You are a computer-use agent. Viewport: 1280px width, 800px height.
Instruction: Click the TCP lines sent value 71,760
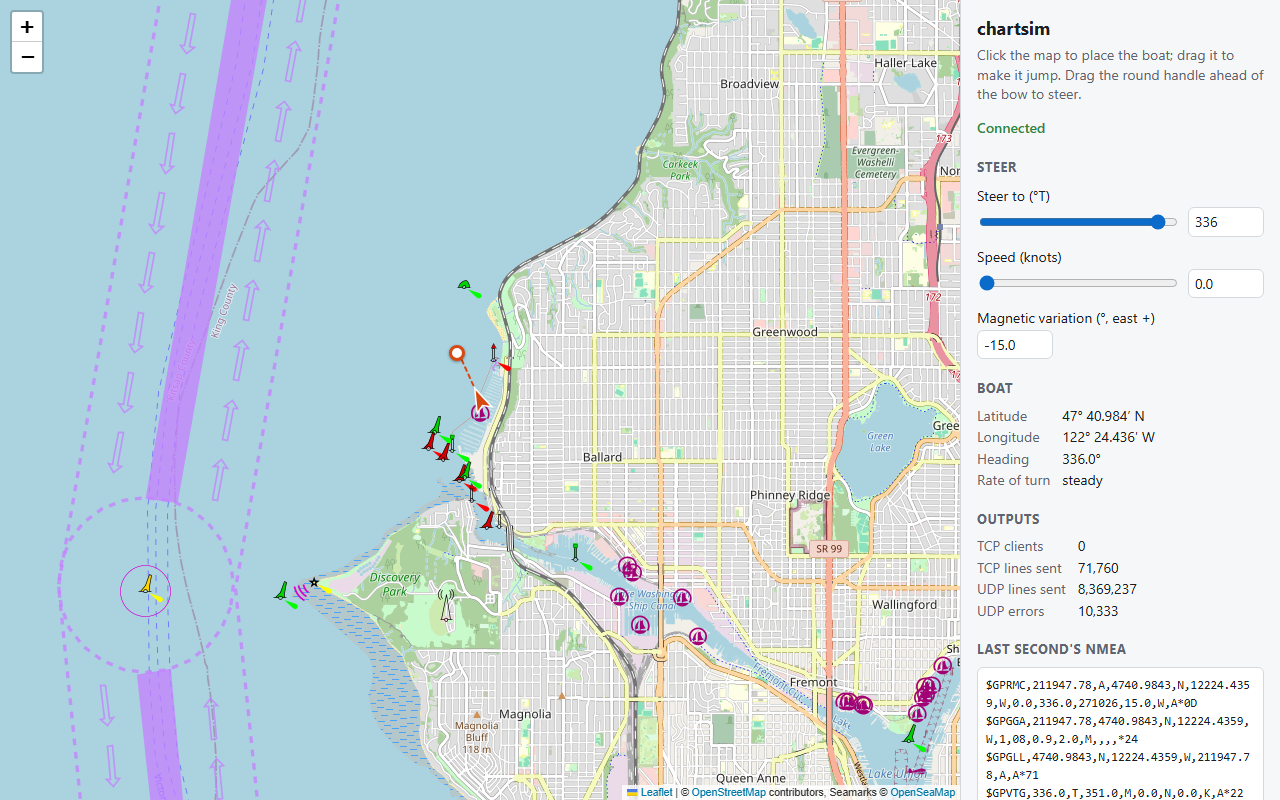coord(1098,568)
